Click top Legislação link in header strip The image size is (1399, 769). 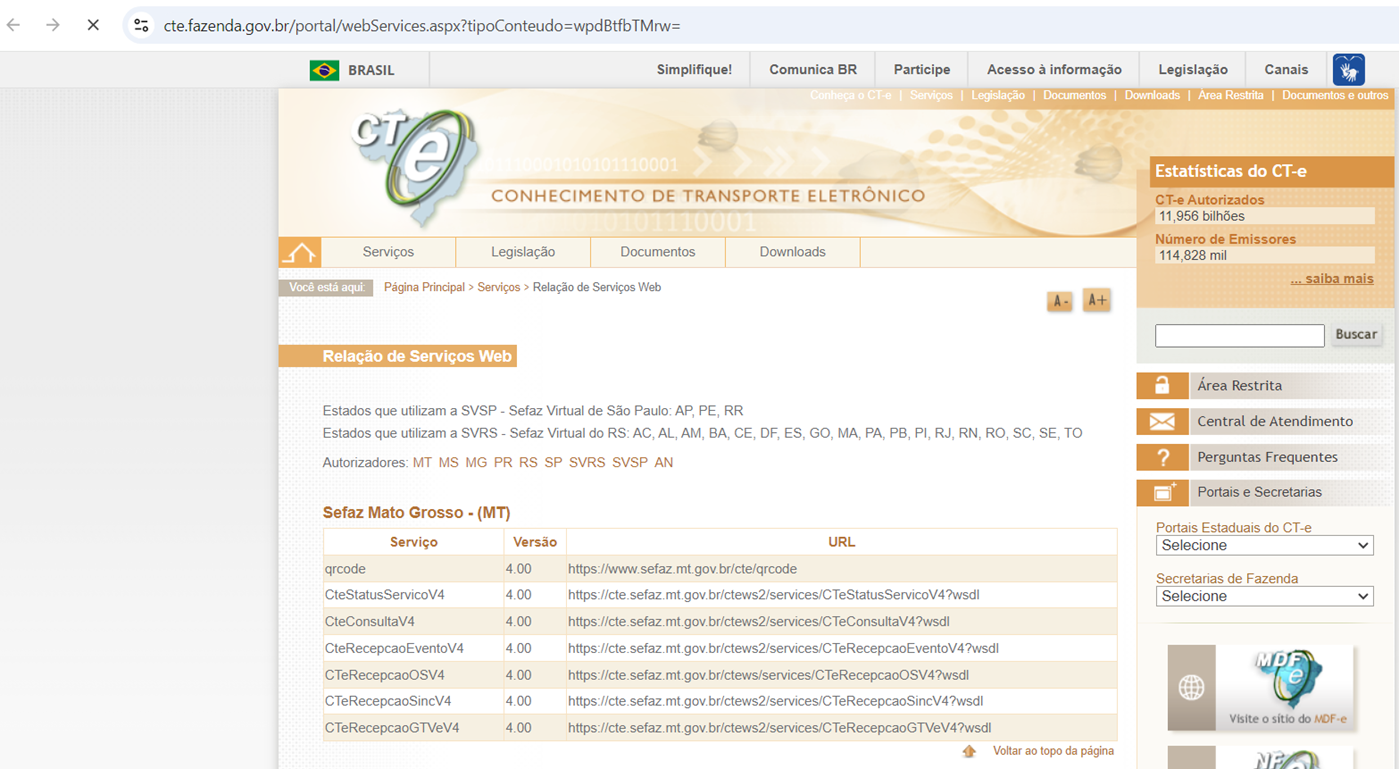coord(998,95)
